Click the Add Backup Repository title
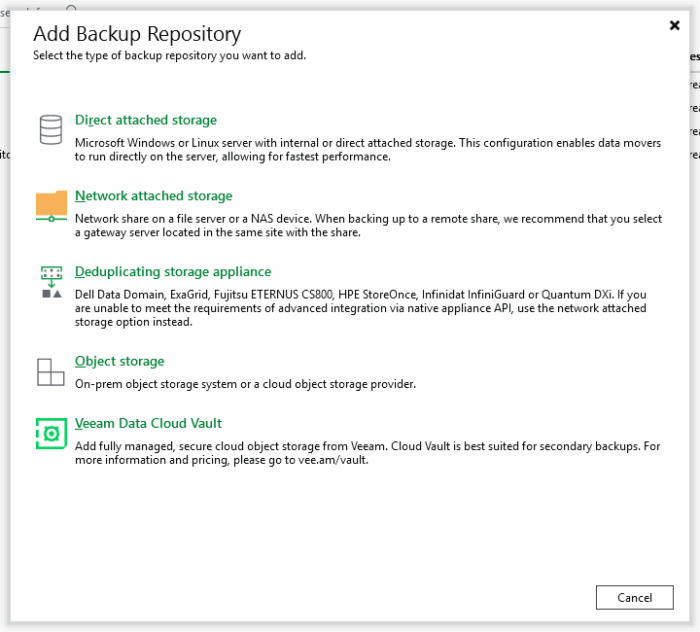700x632 pixels. [x=137, y=34]
